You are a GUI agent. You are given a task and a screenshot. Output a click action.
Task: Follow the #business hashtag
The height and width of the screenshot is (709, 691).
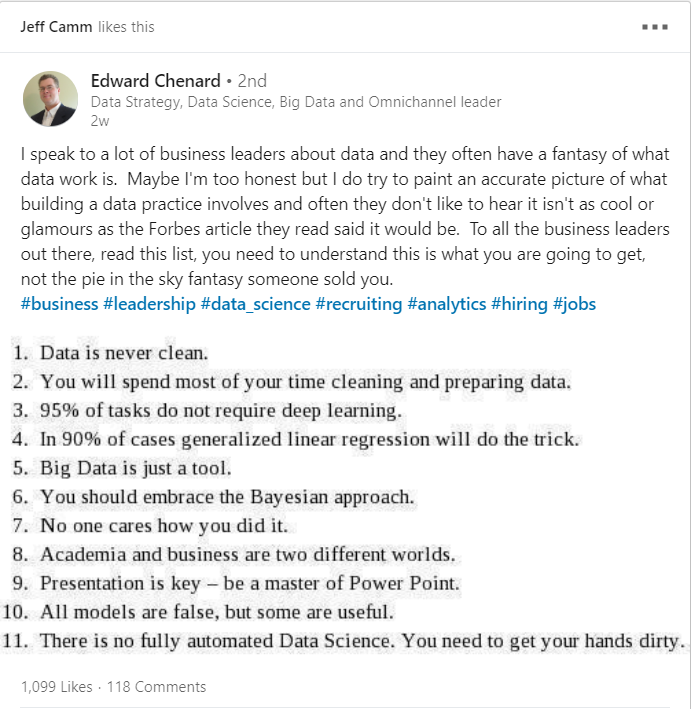pos(59,304)
